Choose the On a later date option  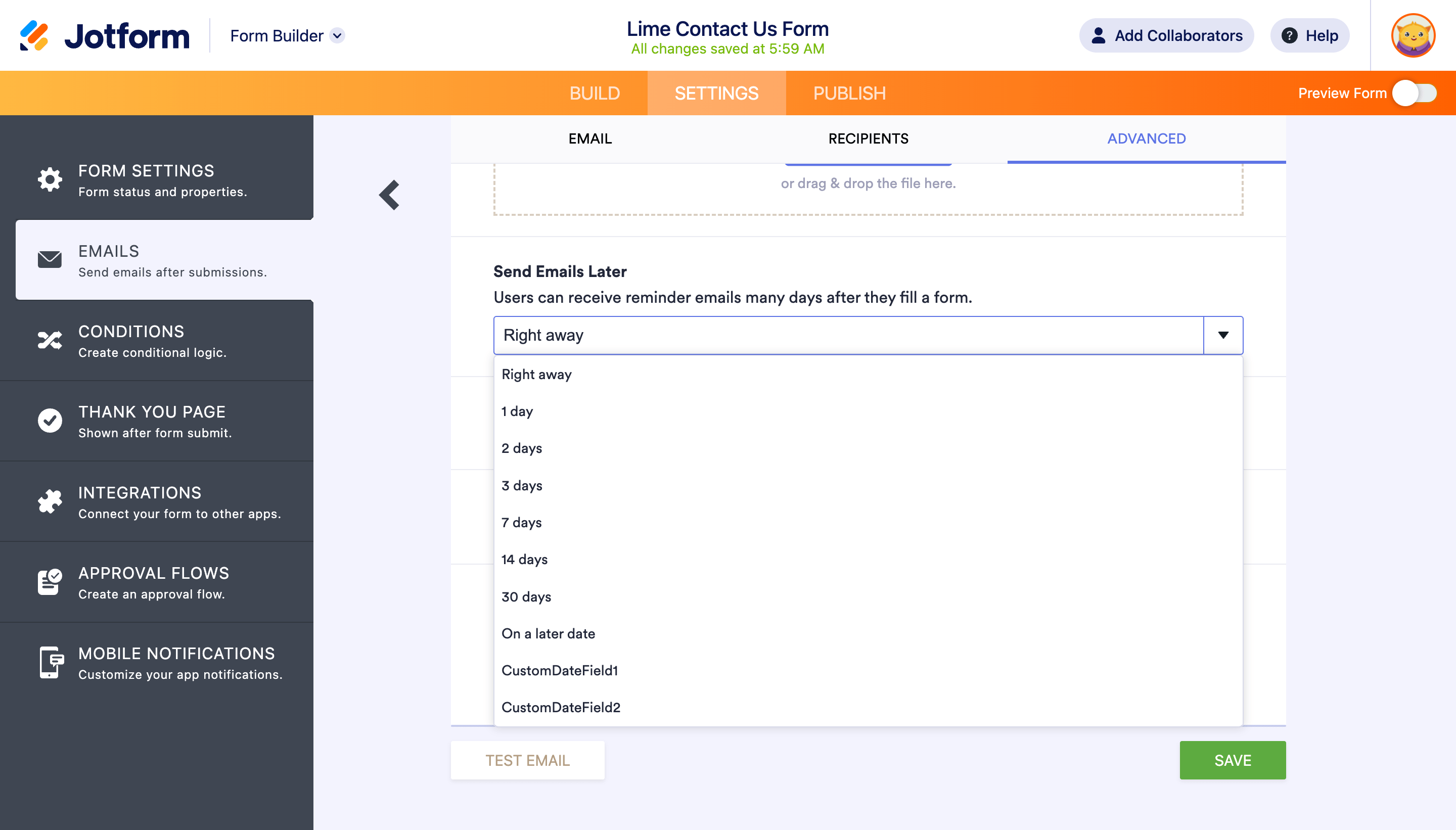(x=548, y=633)
